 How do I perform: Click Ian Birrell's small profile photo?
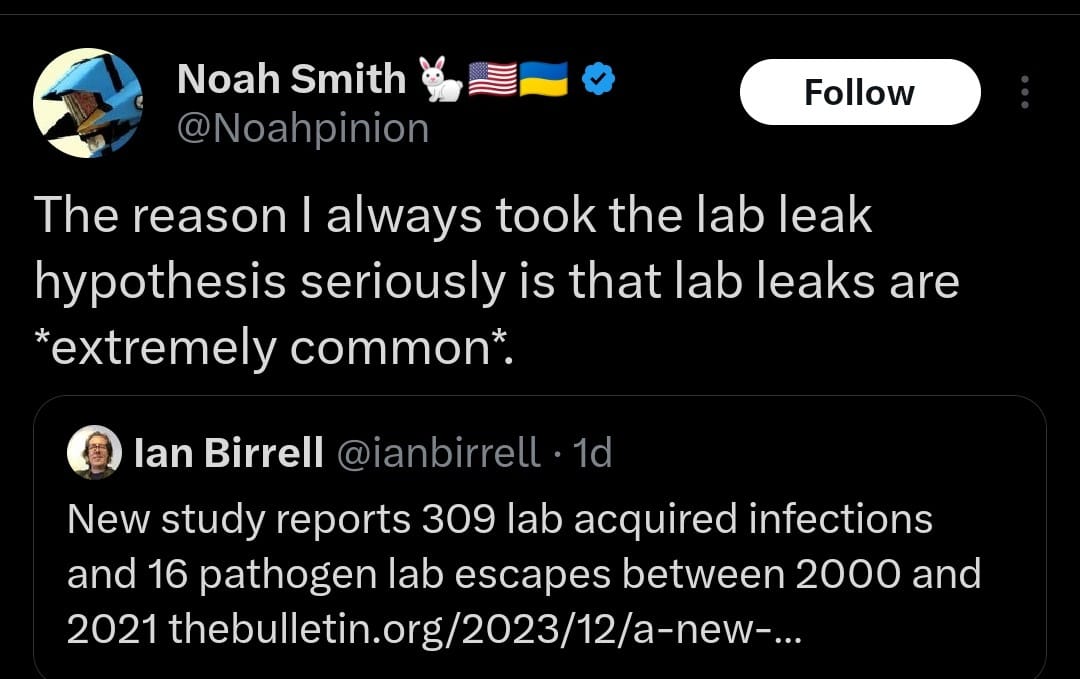click(94, 452)
